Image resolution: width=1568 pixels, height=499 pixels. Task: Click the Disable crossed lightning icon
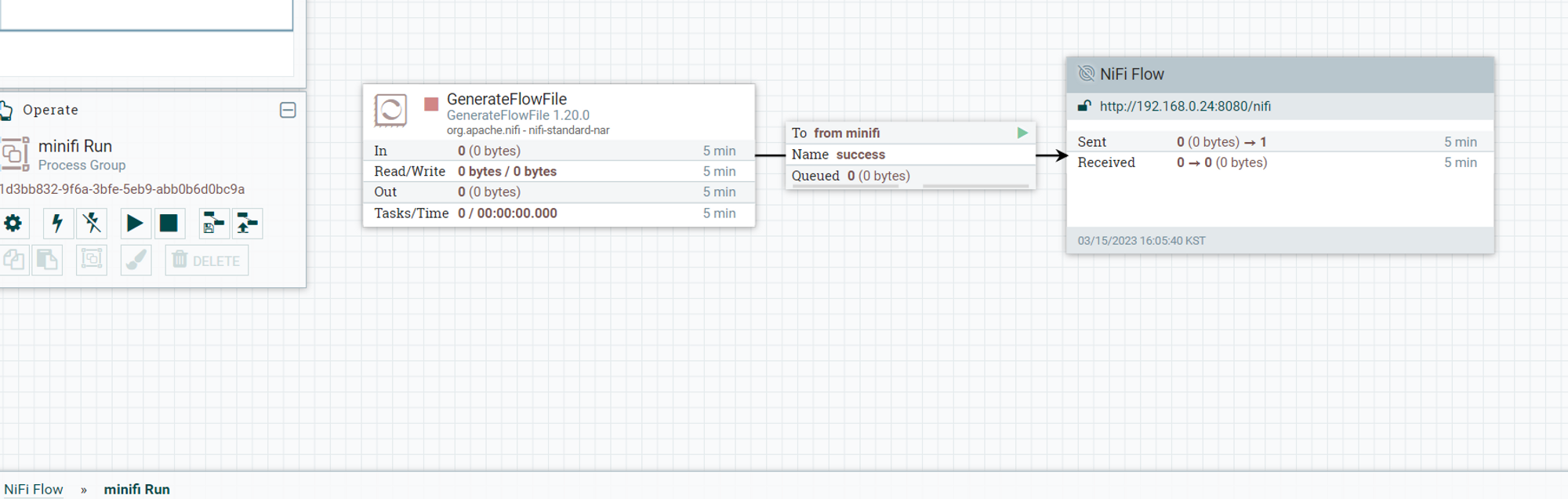[92, 224]
